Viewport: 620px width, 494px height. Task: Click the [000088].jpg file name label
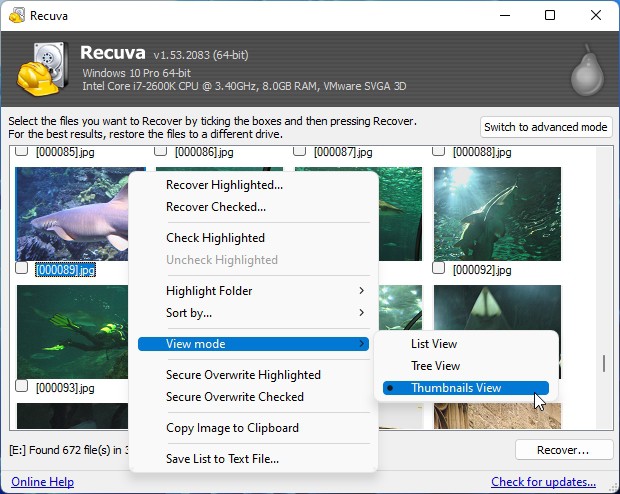482,152
